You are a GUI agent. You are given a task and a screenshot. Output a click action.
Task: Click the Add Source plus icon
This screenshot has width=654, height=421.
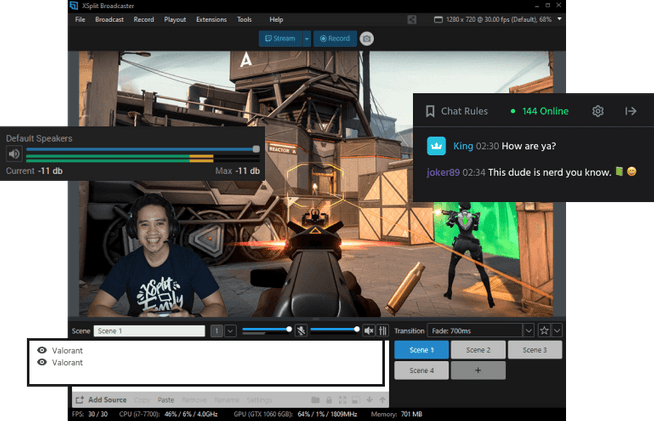click(80, 400)
